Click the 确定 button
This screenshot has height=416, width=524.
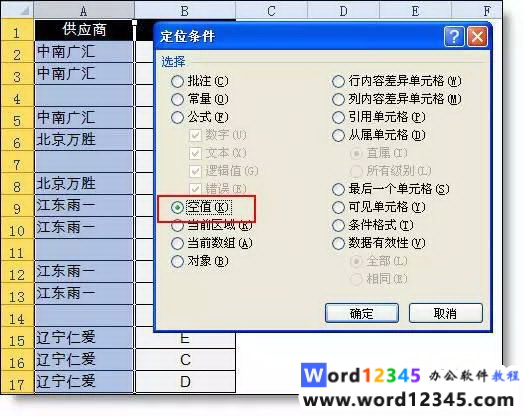point(362,313)
